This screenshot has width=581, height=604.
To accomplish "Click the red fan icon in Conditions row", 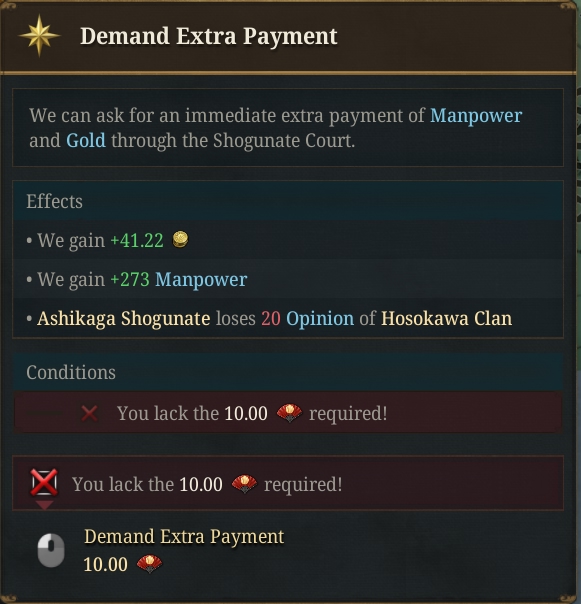I will point(289,413).
